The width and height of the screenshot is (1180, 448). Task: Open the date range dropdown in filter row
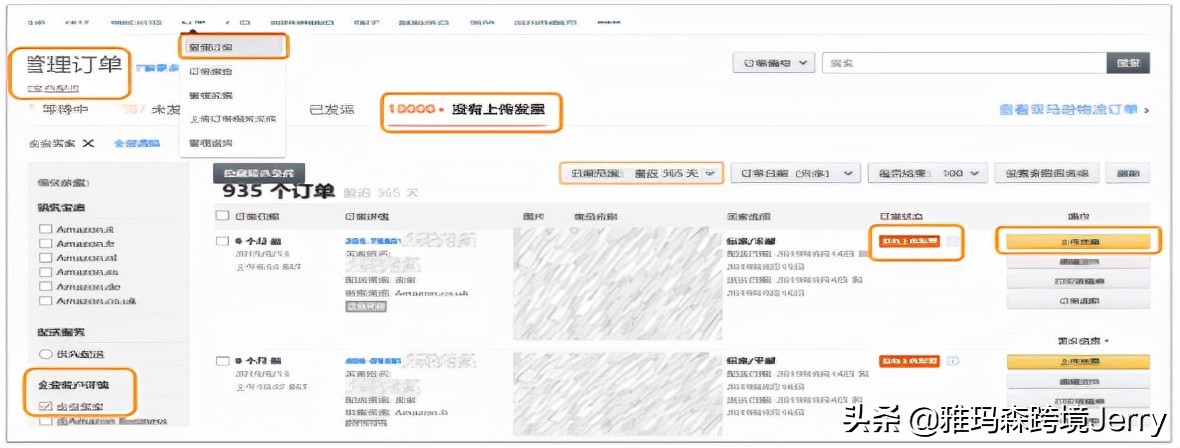[641, 173]
